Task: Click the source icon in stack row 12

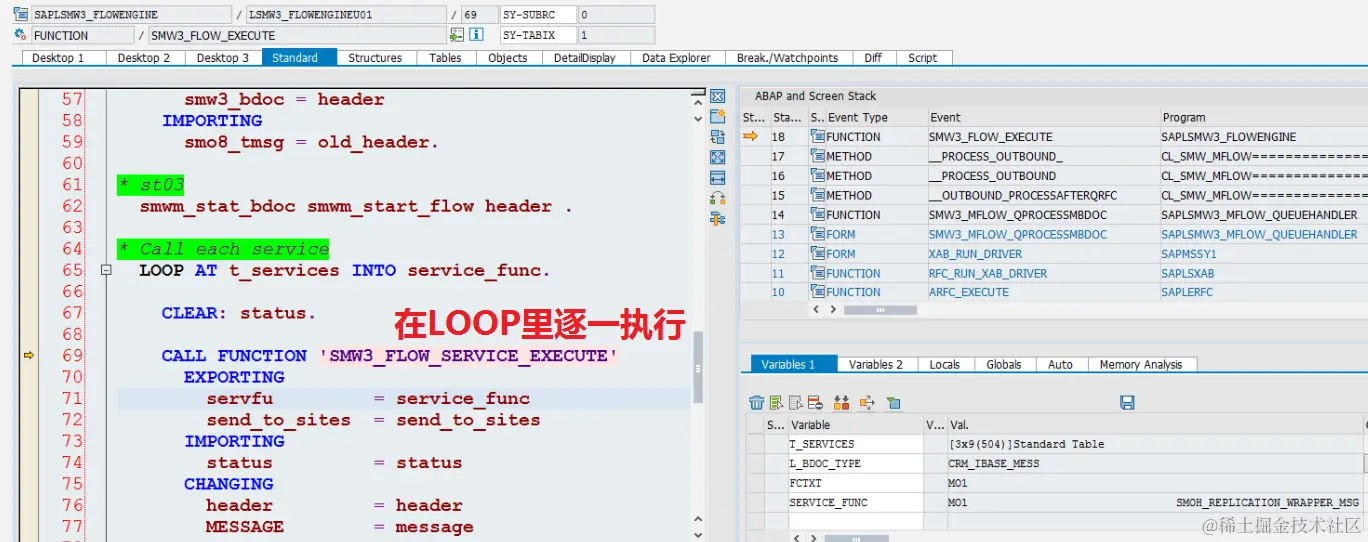Action: [x=817, y=254]
